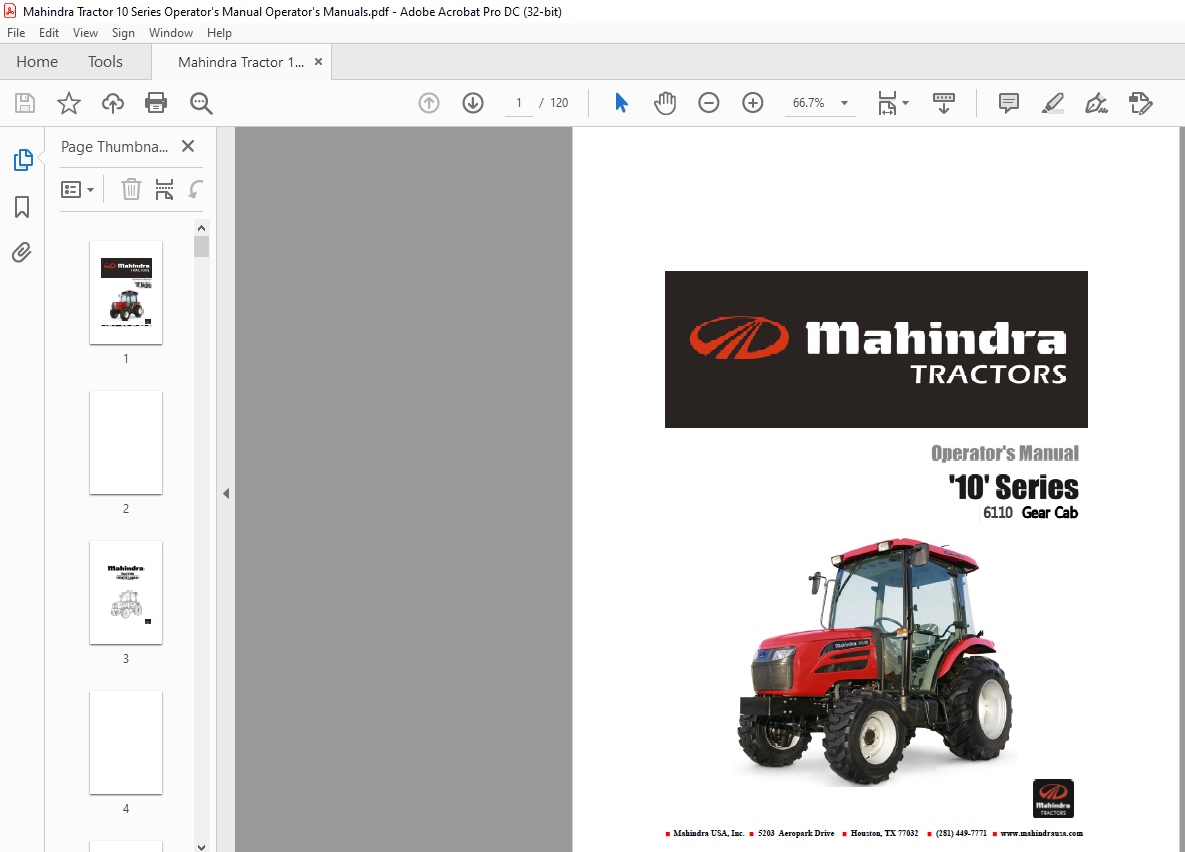Add a comment sticky note
Image resolution: width=1185 pixels, height=852 pixels.
click(x=1009, y=103)
